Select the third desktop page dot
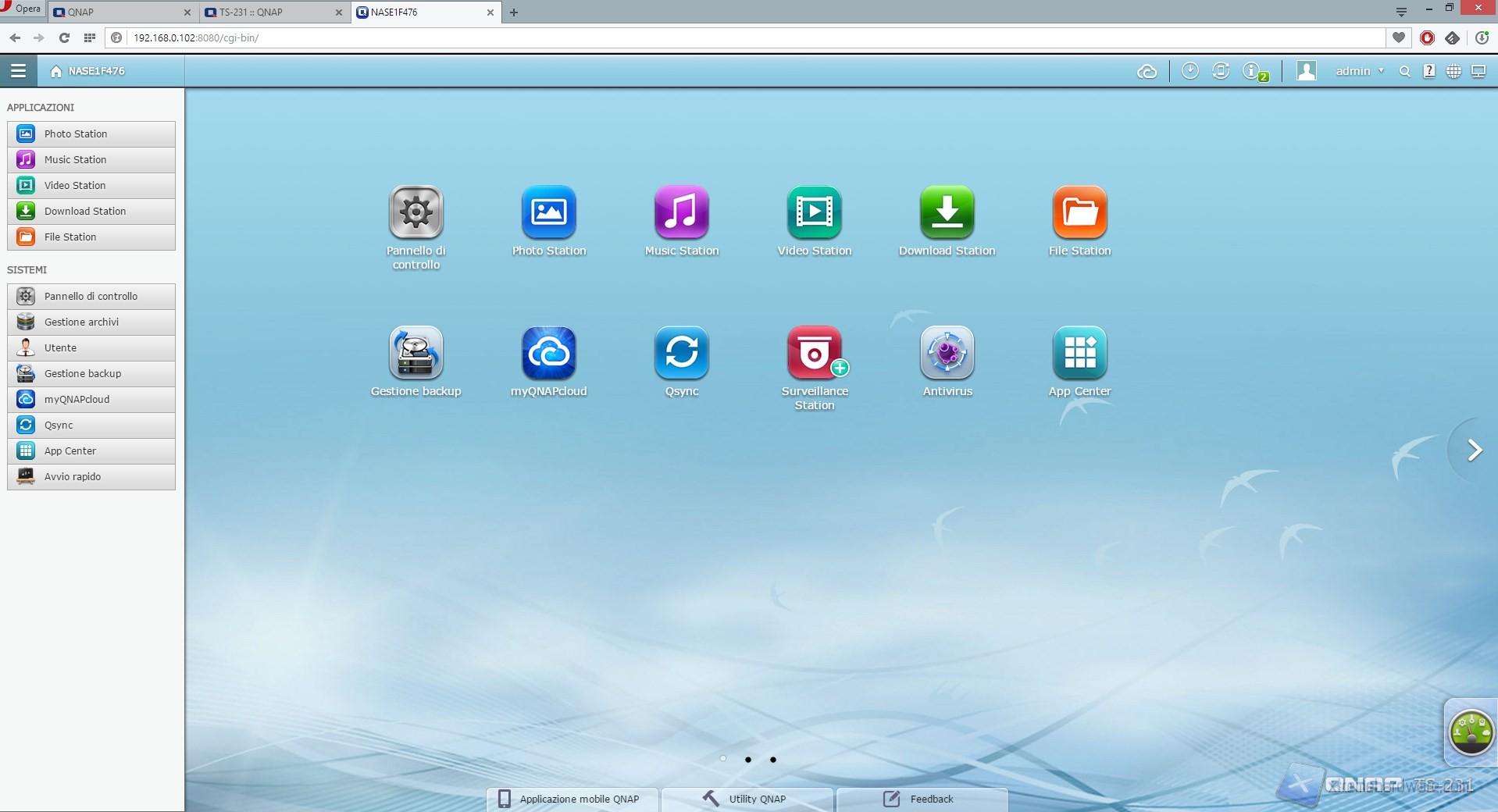The image size is (1498, 812). pyautogui.click(x=773, y=759)
